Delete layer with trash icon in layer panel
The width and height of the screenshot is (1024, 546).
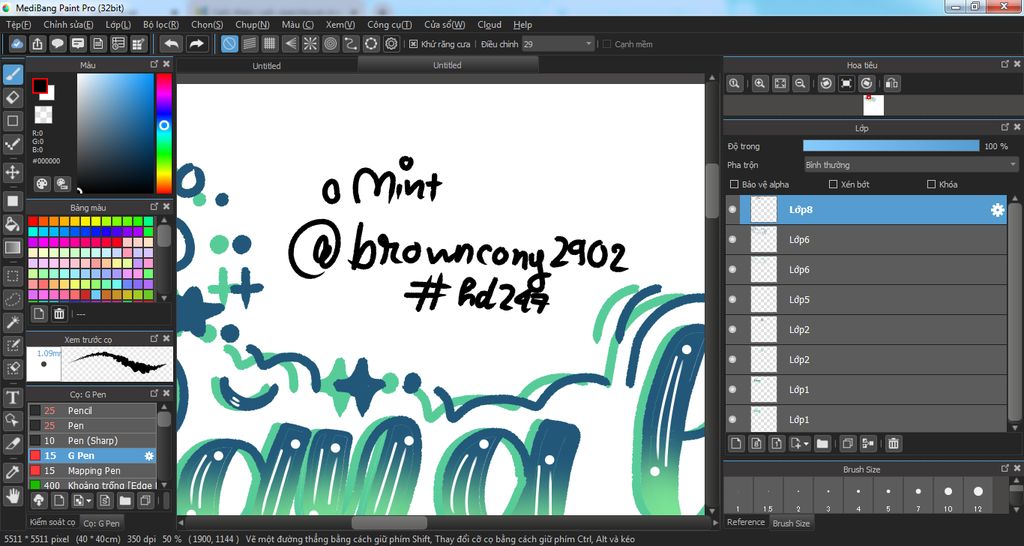893,443
